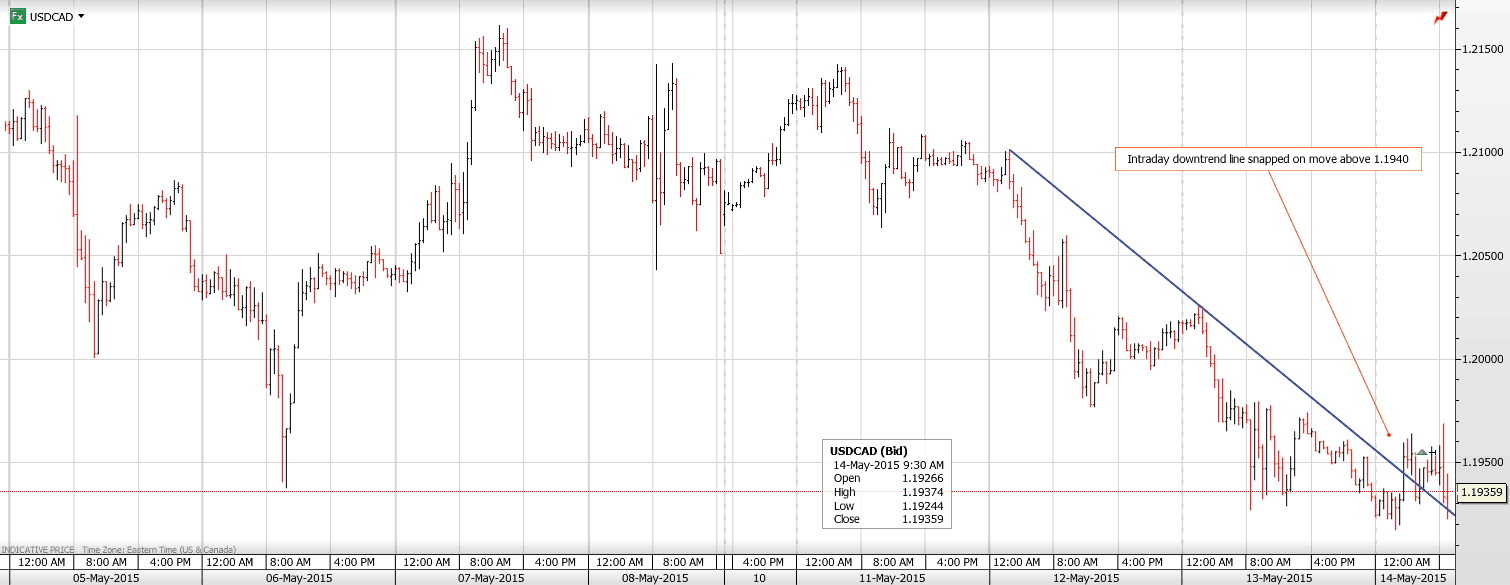This screenshot has height=585, width=1510.
Task: Click the small green triangle marker on chart
Action: pos(1422,454)
